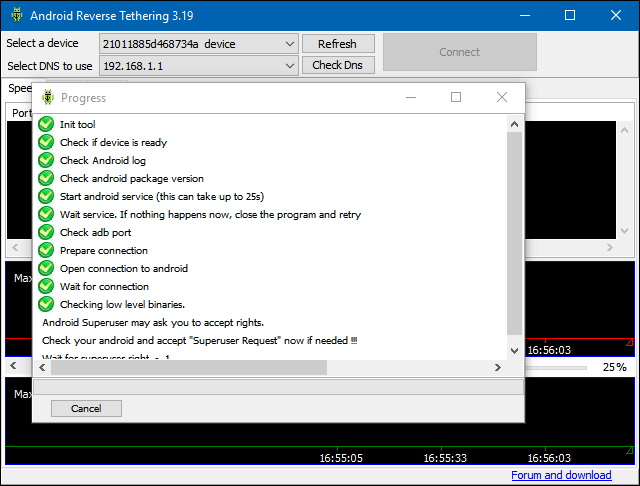Click green check beside Wait for connection

[x=46, y=286]
